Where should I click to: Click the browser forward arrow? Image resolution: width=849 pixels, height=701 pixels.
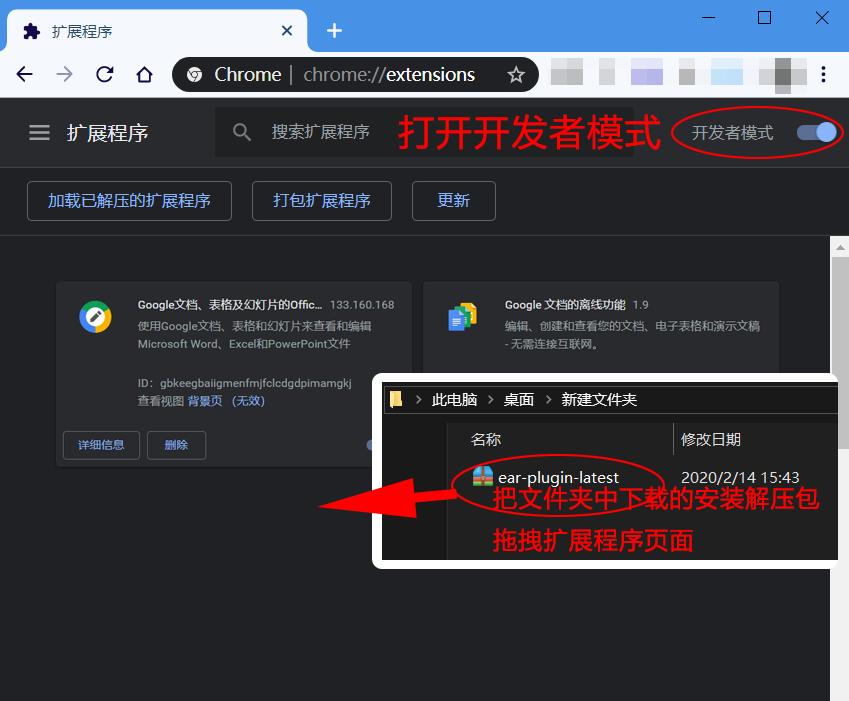point(64,74)
